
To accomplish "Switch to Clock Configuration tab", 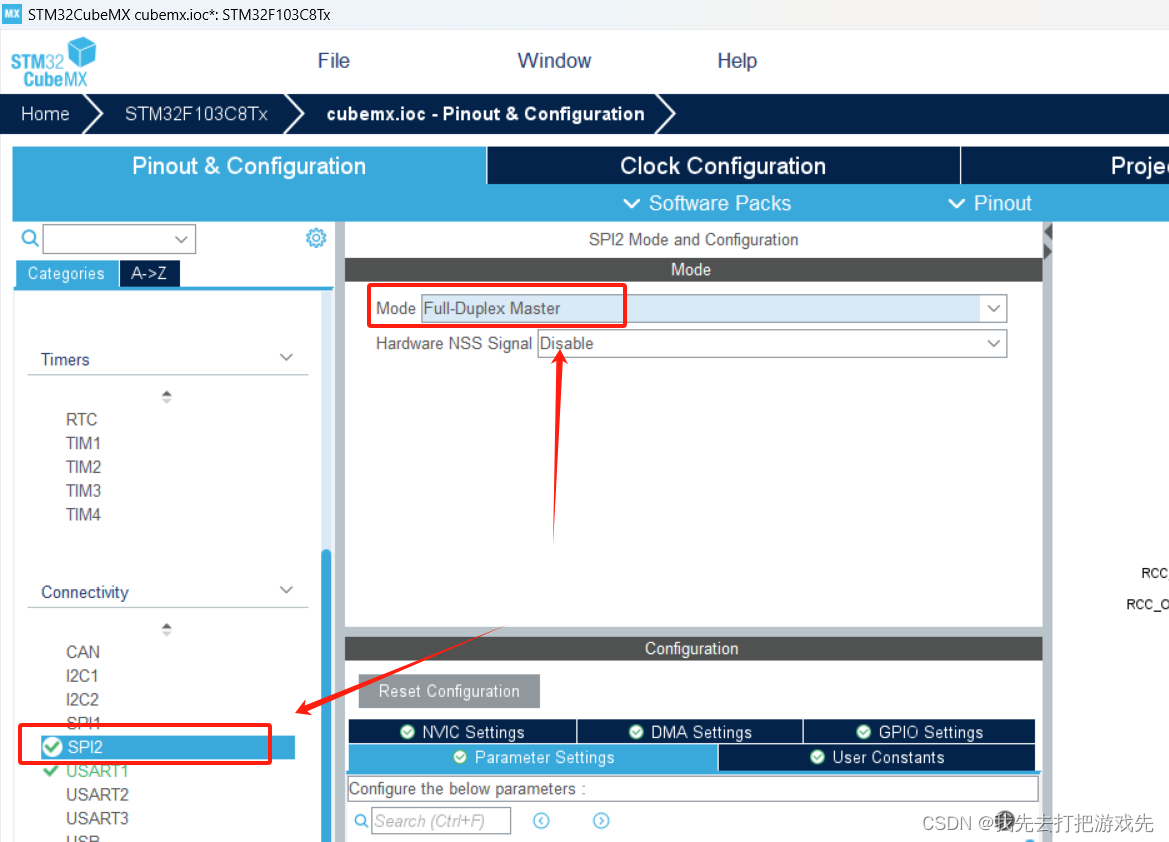I will (723, 166).
